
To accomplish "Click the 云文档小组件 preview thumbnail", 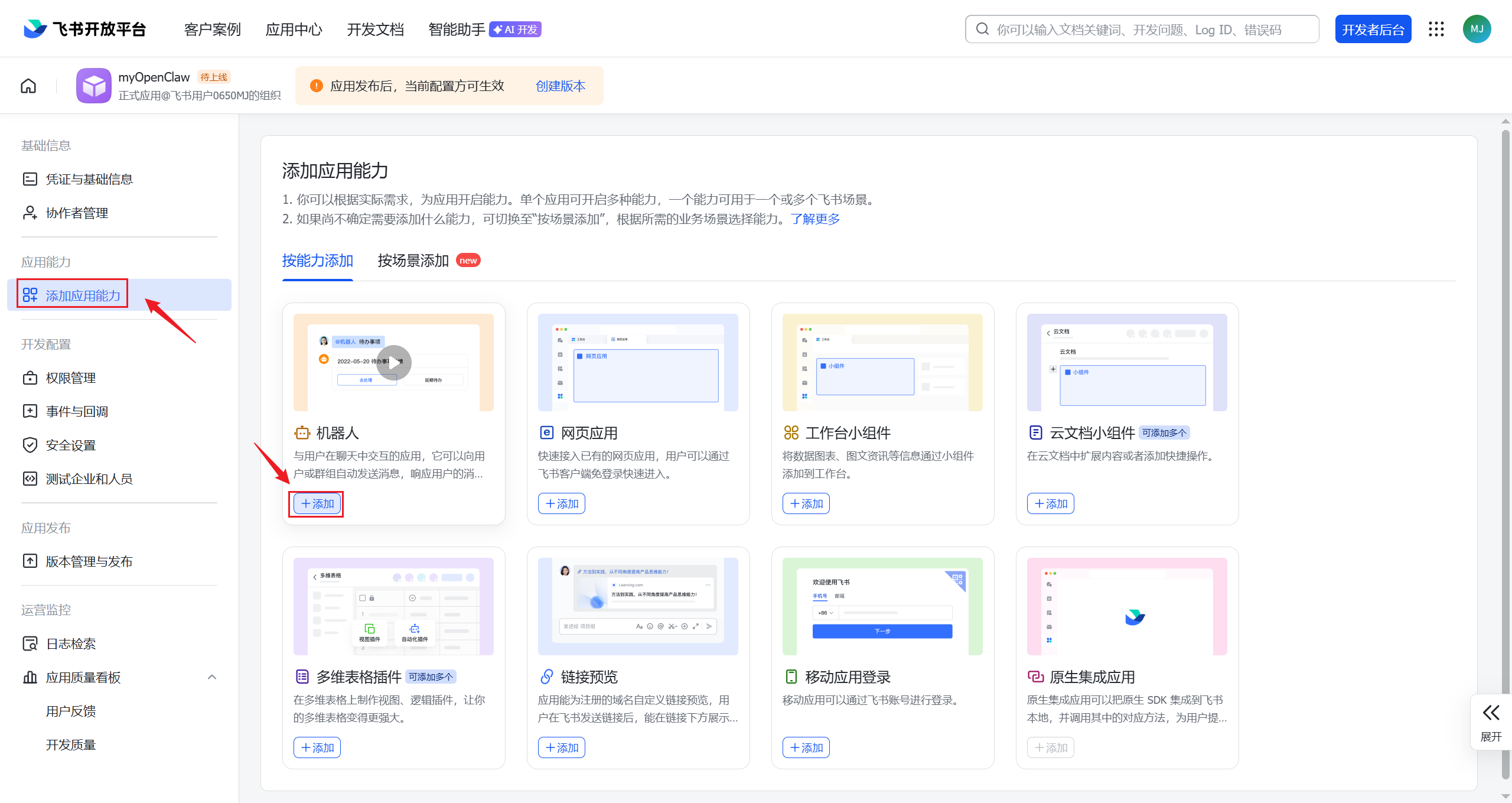I will click(x=1127, y=362).
